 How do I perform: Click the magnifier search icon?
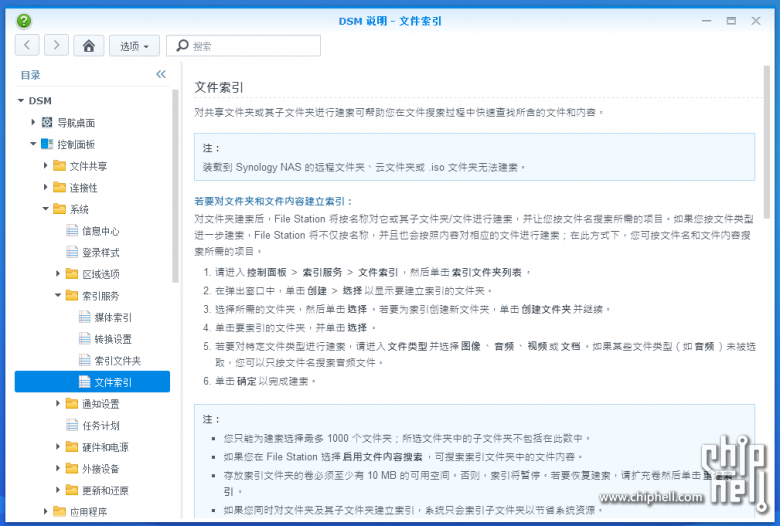click(x=182, y=46)
